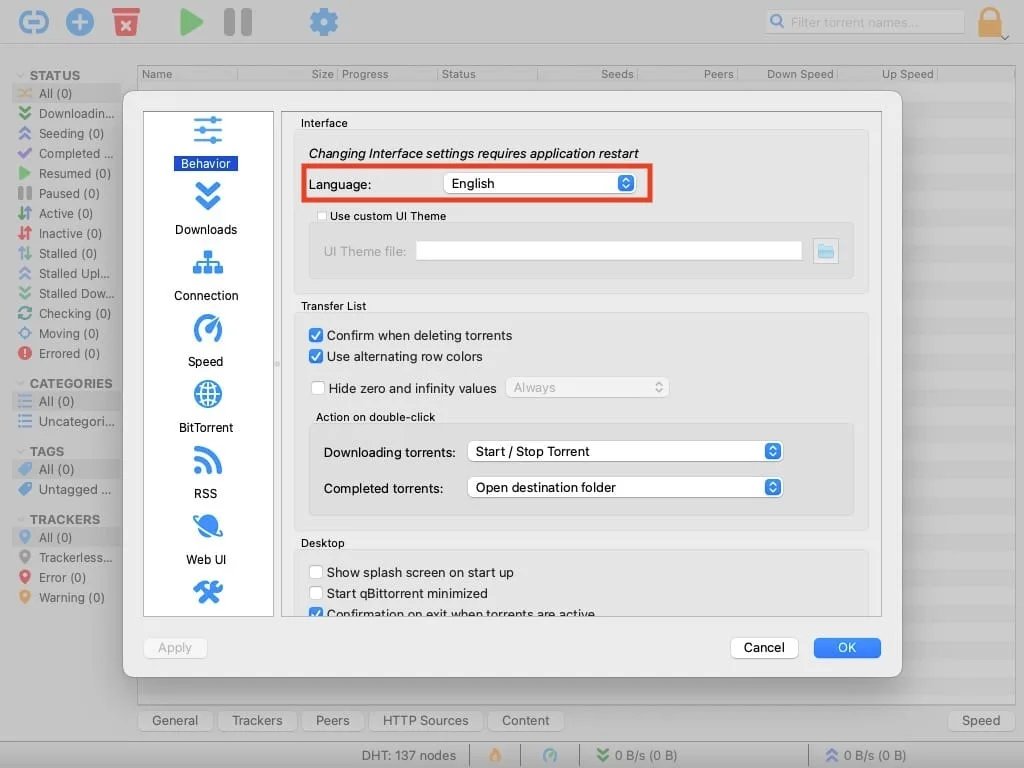Open the Speed settings section

click(x=206, y=341)
